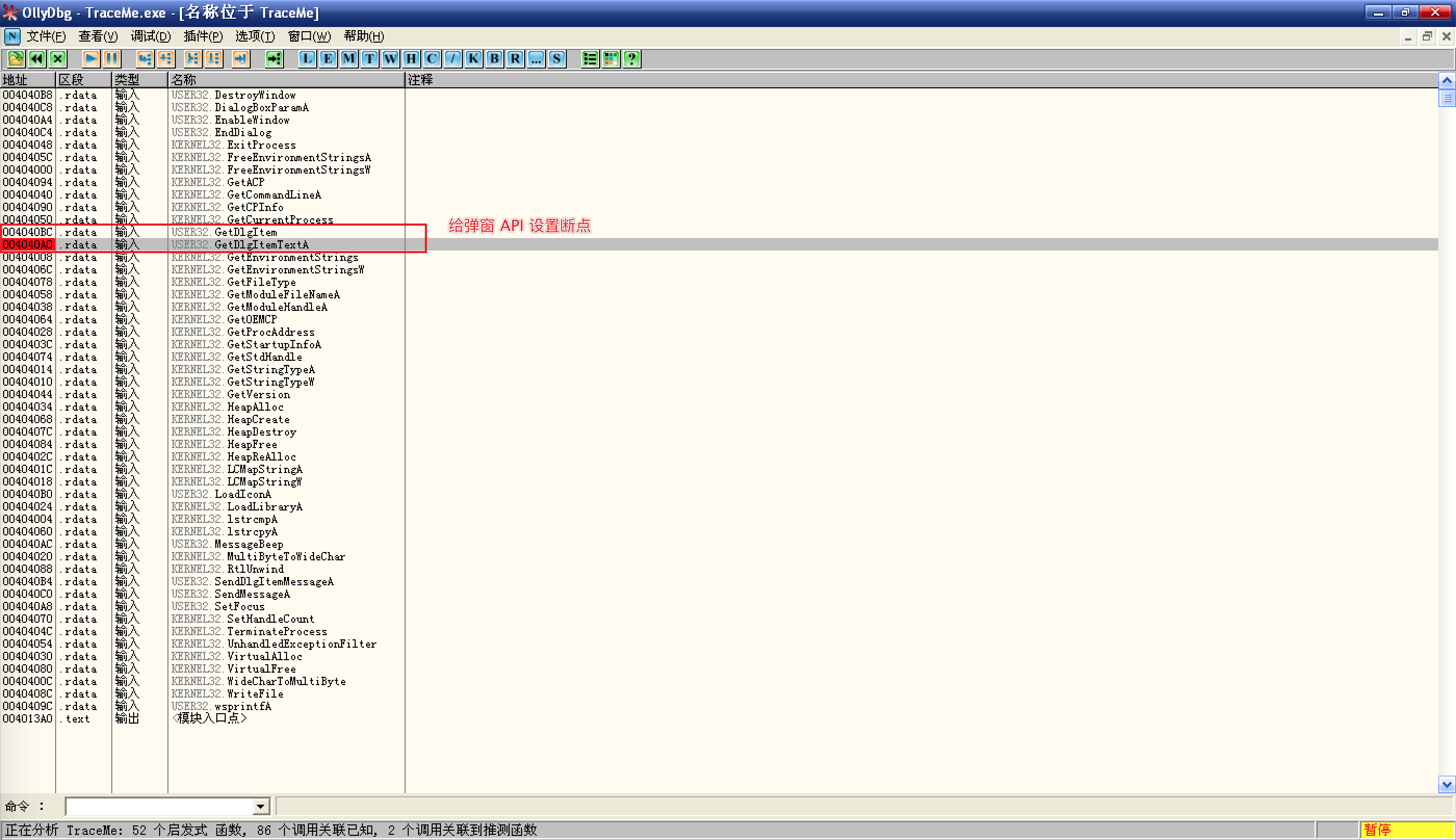The width and height of the screenshot is (1456, 840).
Task: Click the scroll down arrow of list
Action: tap(1446, 784)
